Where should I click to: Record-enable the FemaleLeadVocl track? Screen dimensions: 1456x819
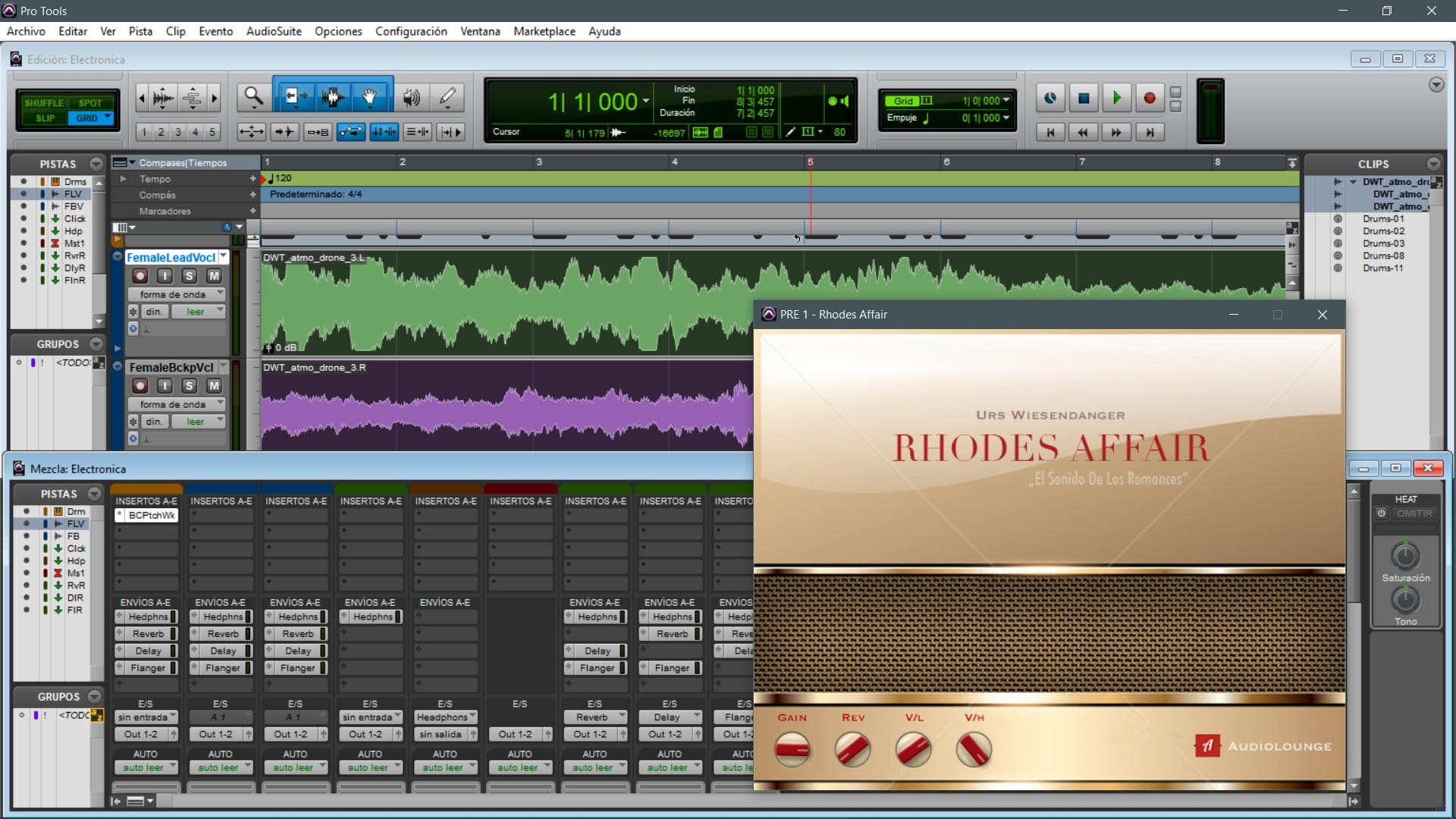click(x=140, y=276)
